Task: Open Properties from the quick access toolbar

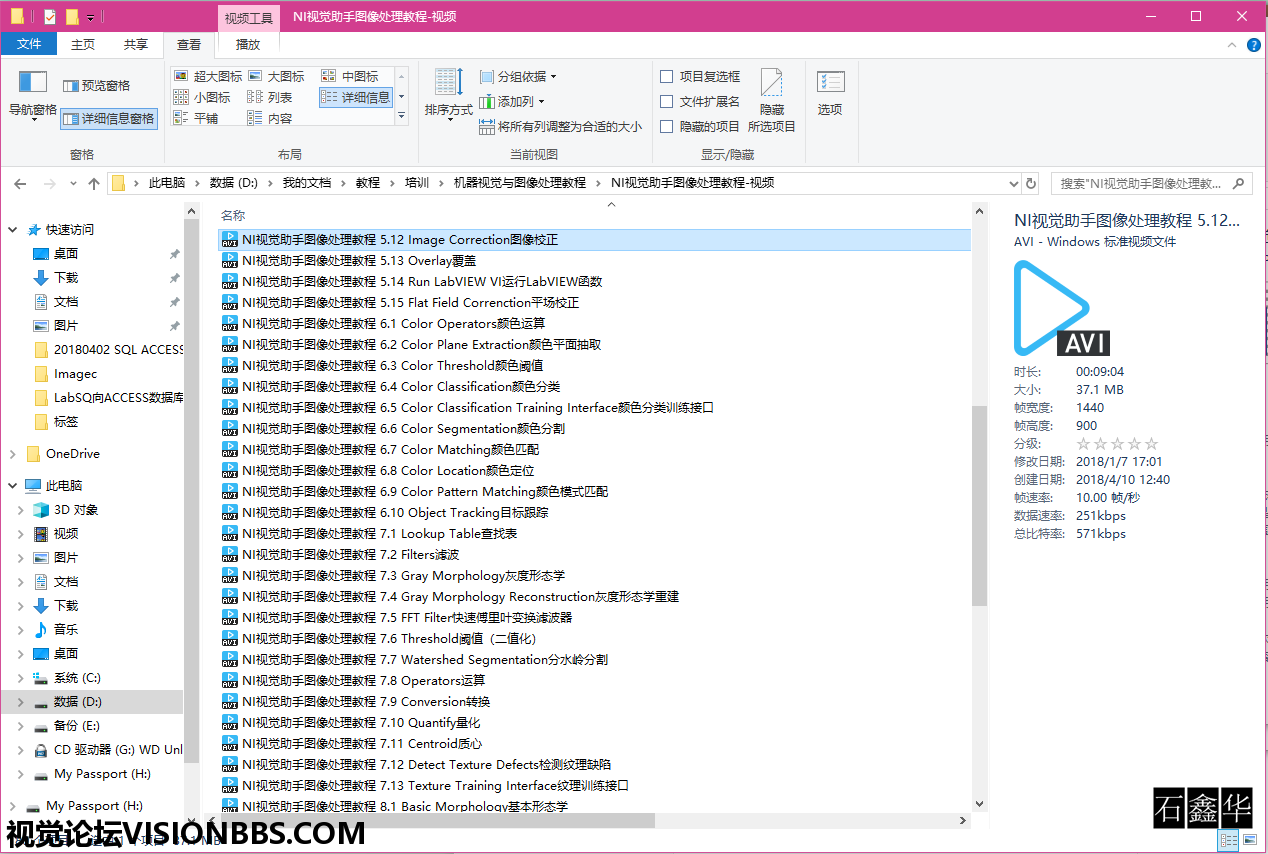Action: pyautogui.click(x=49, y=16)
